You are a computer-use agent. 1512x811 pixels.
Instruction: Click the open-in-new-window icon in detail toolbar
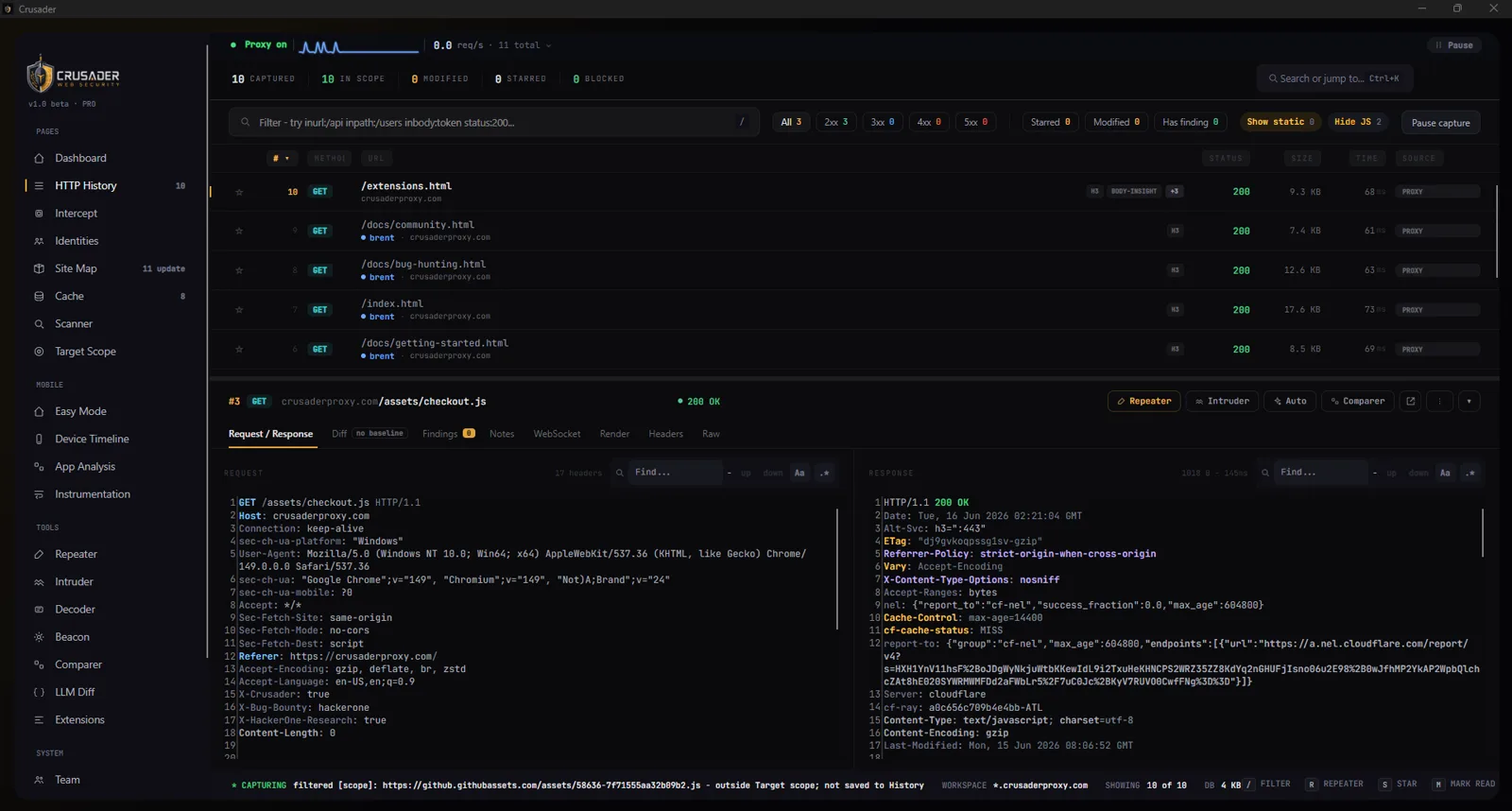coord(1411,402)
